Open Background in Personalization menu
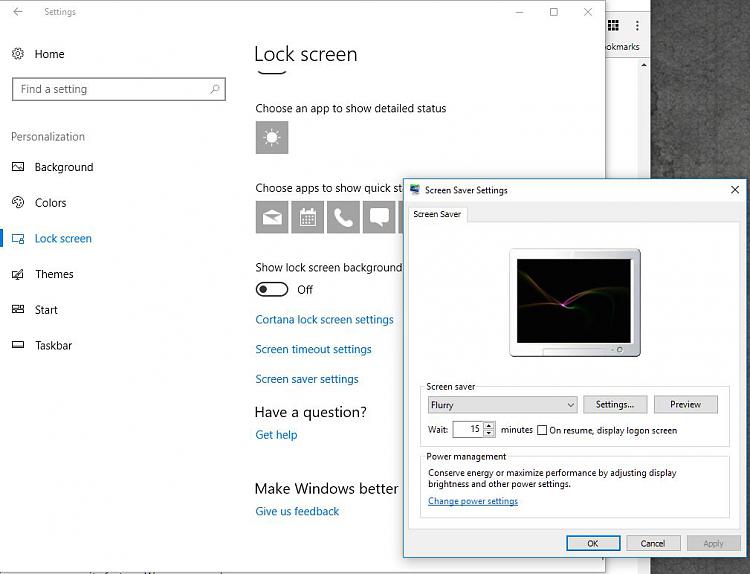The image size is (750, 574). pos(64,167)
